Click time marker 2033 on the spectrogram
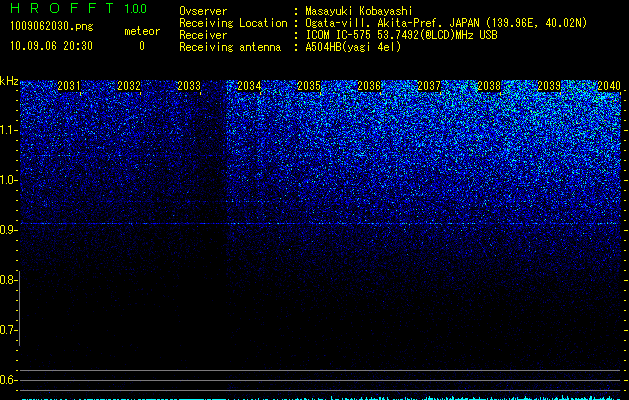The width and height of the screenshot is (629, 400). pyautogui.click(x=189, y=86)
